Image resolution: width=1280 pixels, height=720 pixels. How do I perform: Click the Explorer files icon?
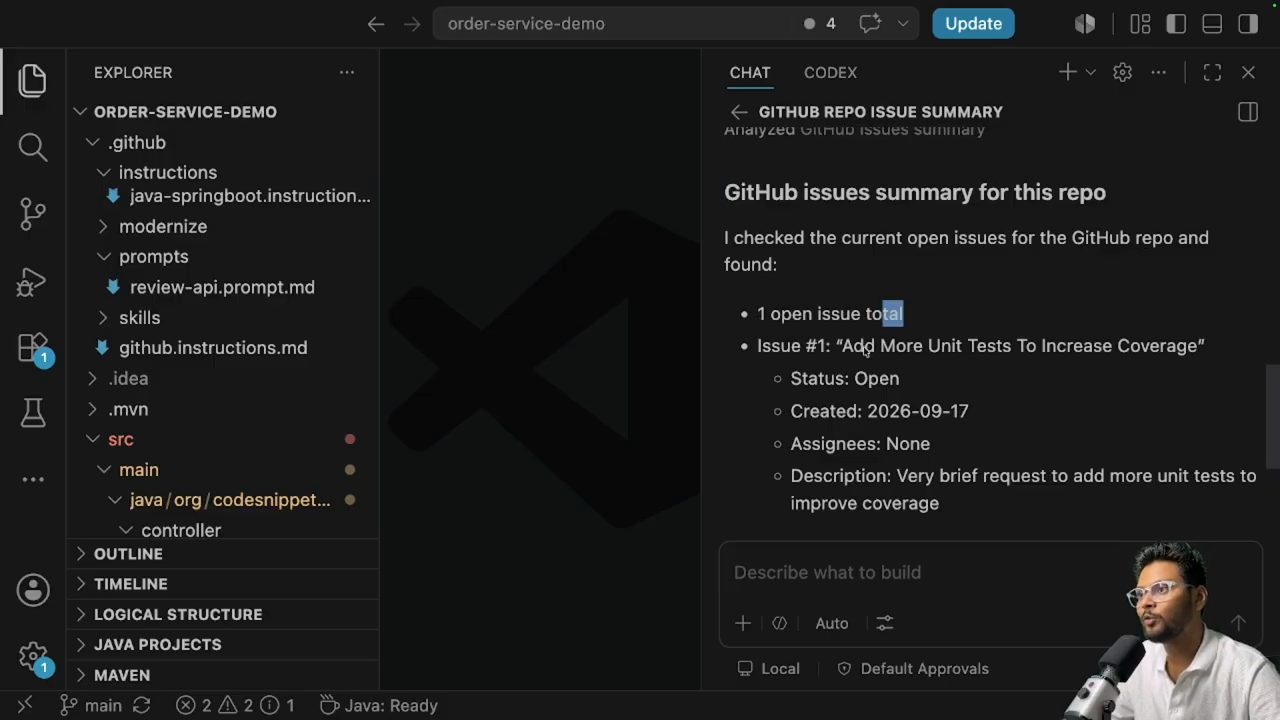coord(33,81)
